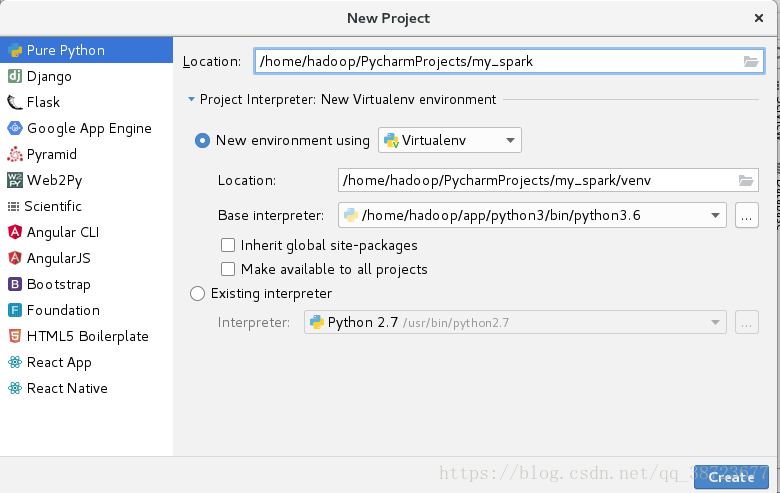Select the Foundation label
The width and height of the screenshot is (780, 493).
(x=63, y=310)
